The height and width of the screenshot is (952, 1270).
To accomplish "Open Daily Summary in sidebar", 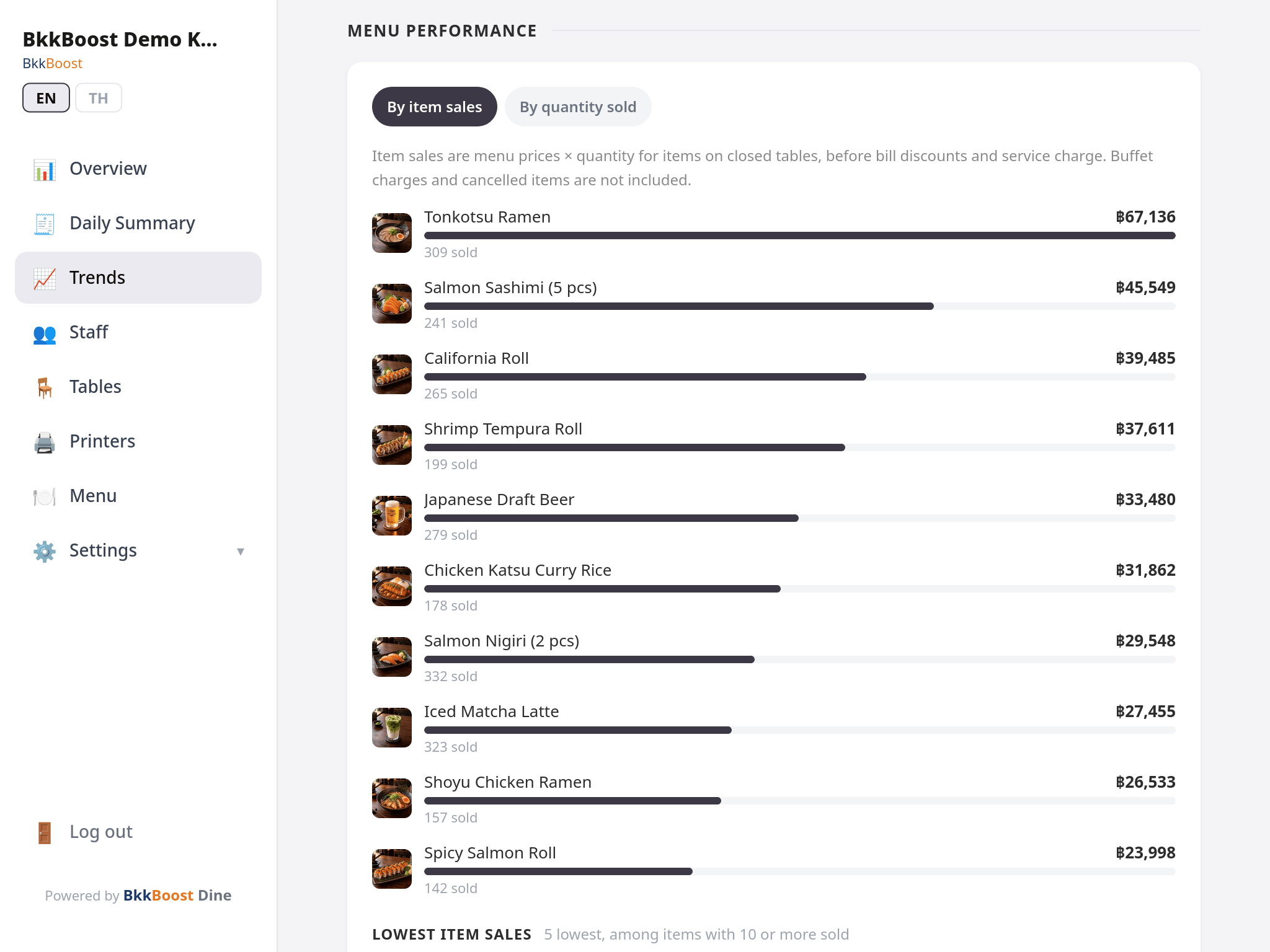I will (x=138, y=223).
